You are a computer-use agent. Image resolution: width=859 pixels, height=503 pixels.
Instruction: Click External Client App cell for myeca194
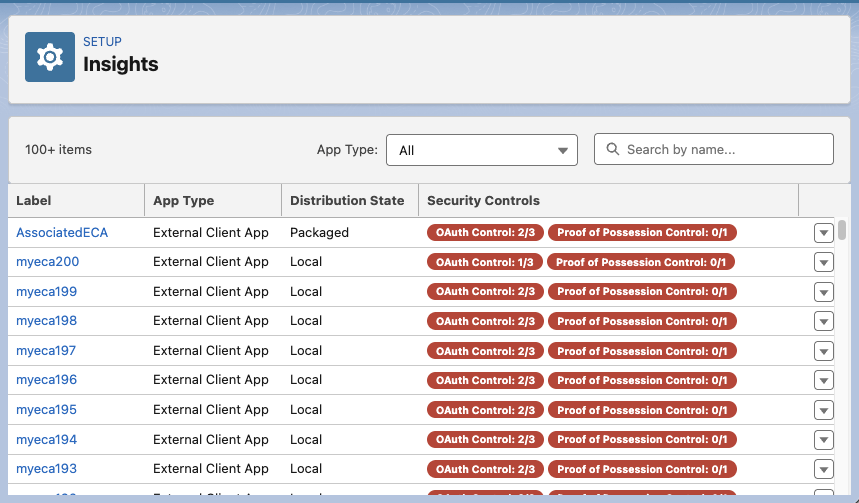point(211,439)
